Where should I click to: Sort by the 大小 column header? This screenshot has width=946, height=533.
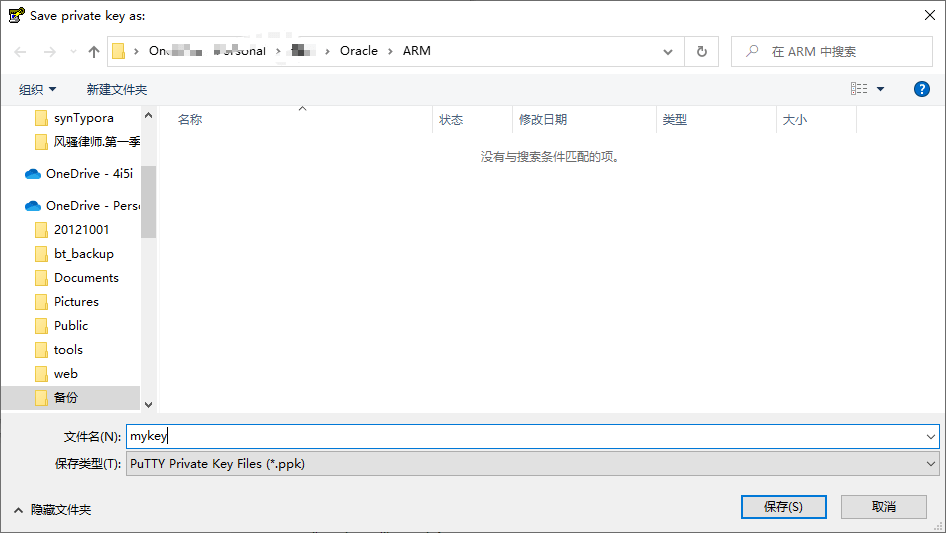[x=795, y=120]
